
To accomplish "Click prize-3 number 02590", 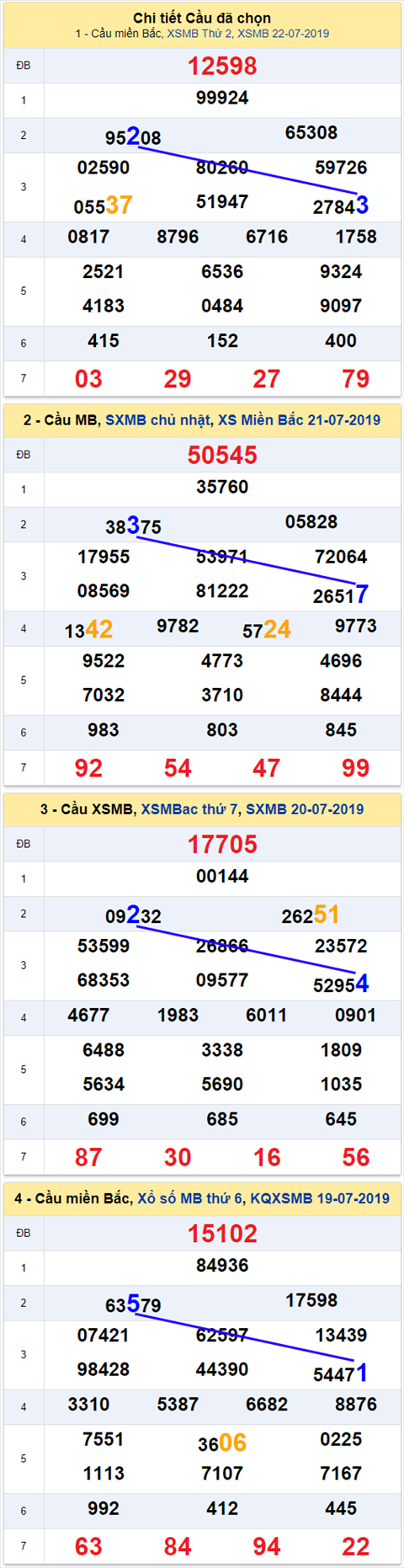I will pyautogui.click(x=104, y=168).
